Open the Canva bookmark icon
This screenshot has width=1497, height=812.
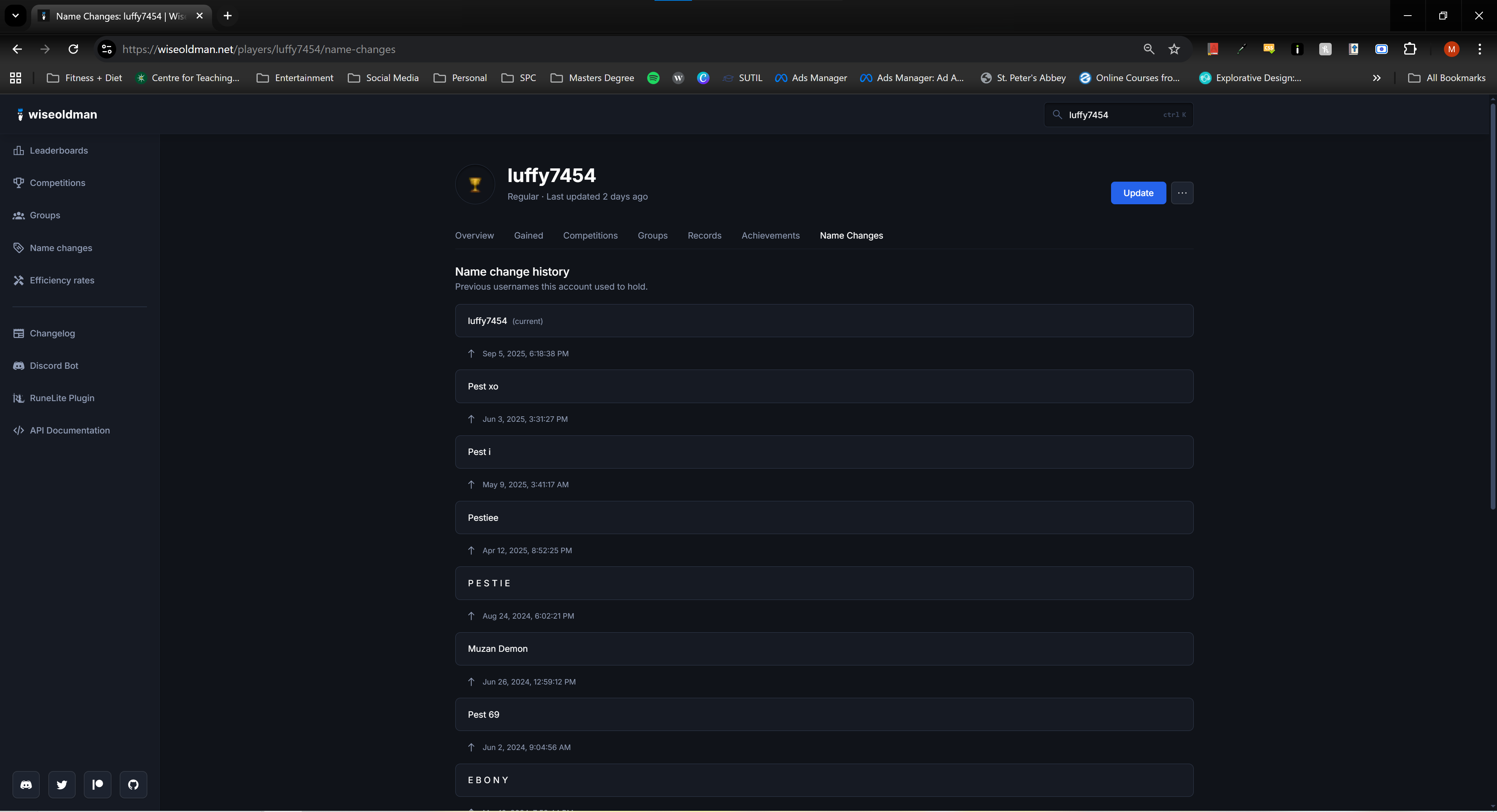pyautogui.click(x=703, y=78)
